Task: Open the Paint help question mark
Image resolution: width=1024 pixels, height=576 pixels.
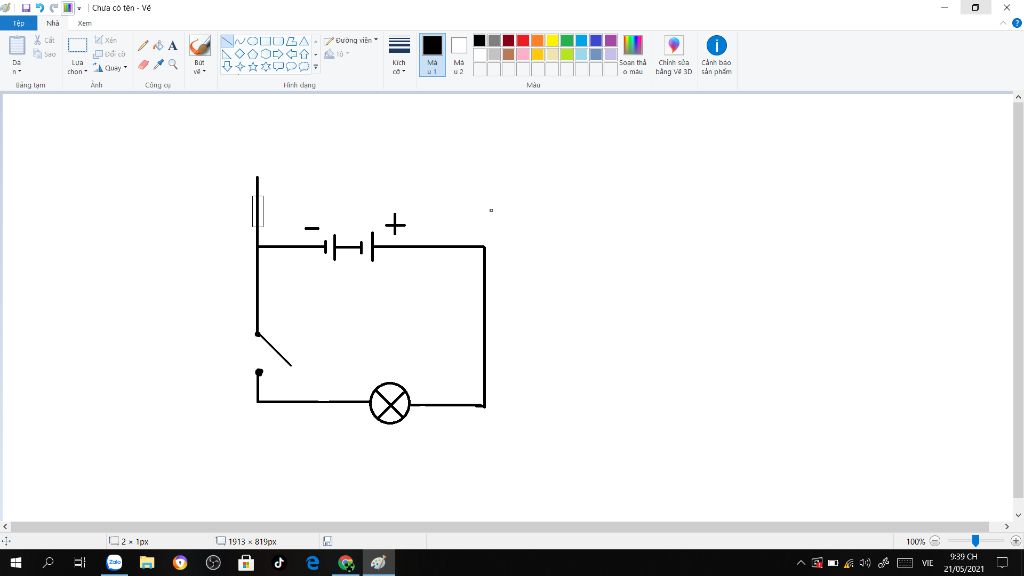Action: pos(1016,23)
